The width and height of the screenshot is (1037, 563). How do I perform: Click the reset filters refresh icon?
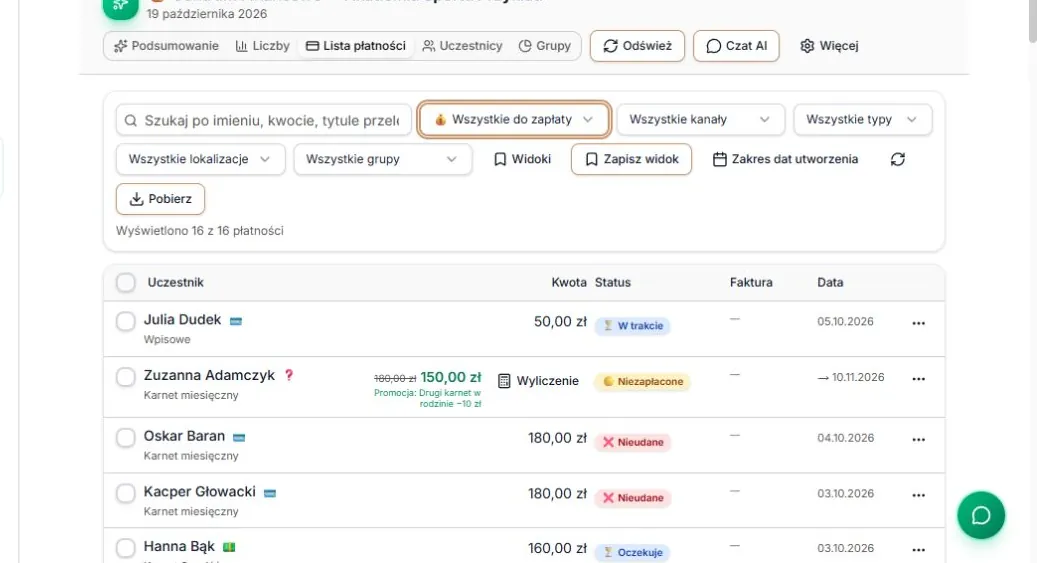[897, 159]
